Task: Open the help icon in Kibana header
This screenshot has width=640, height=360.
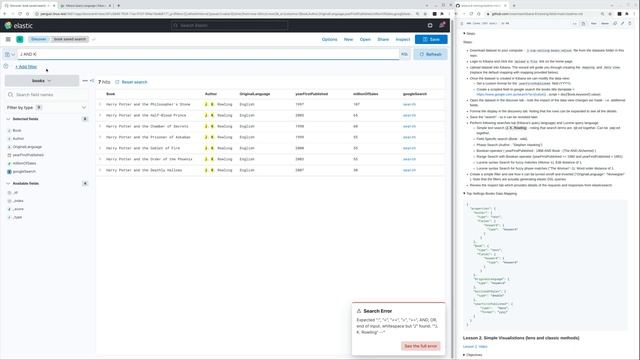Action: [430, 25]
